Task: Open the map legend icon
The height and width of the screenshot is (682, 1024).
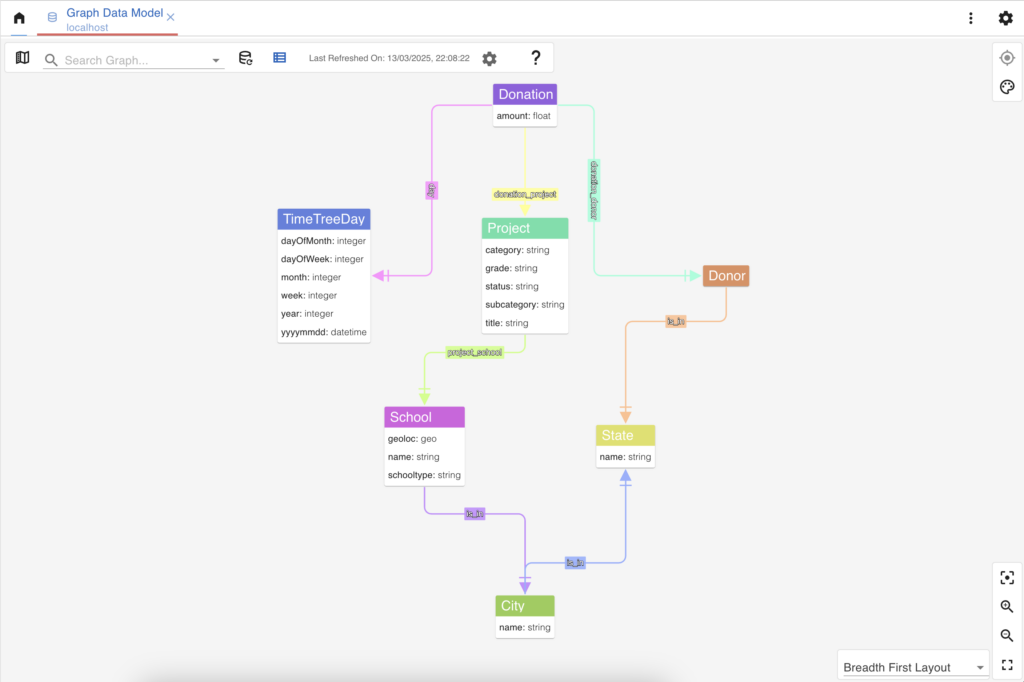Action: click(x=22, y=57)
